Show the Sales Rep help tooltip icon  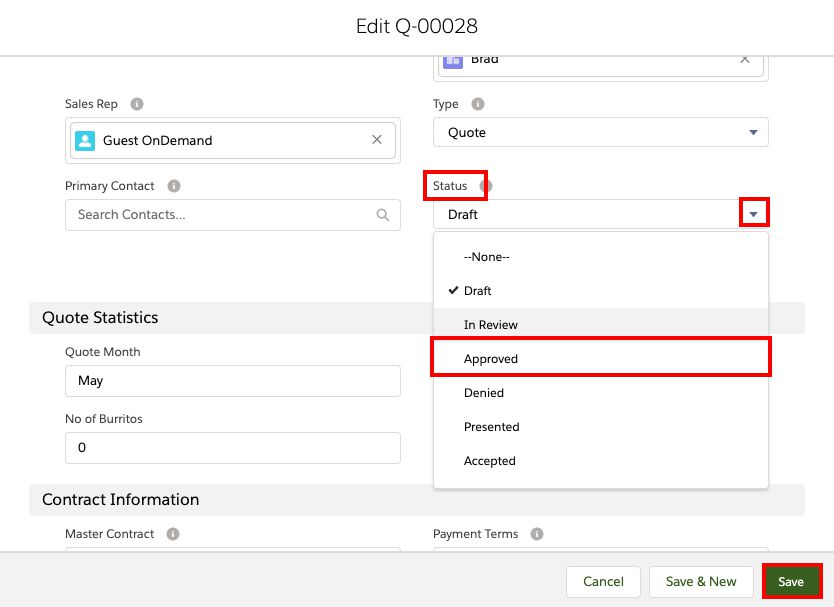[135, 104]
